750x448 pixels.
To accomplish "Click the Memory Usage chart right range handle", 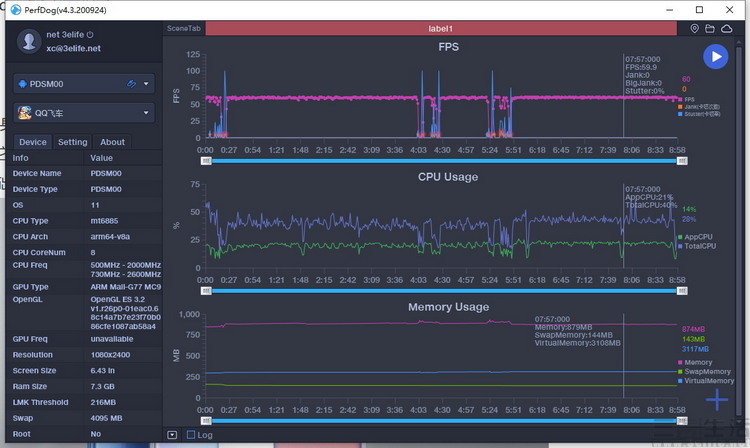I will [682, 421].
